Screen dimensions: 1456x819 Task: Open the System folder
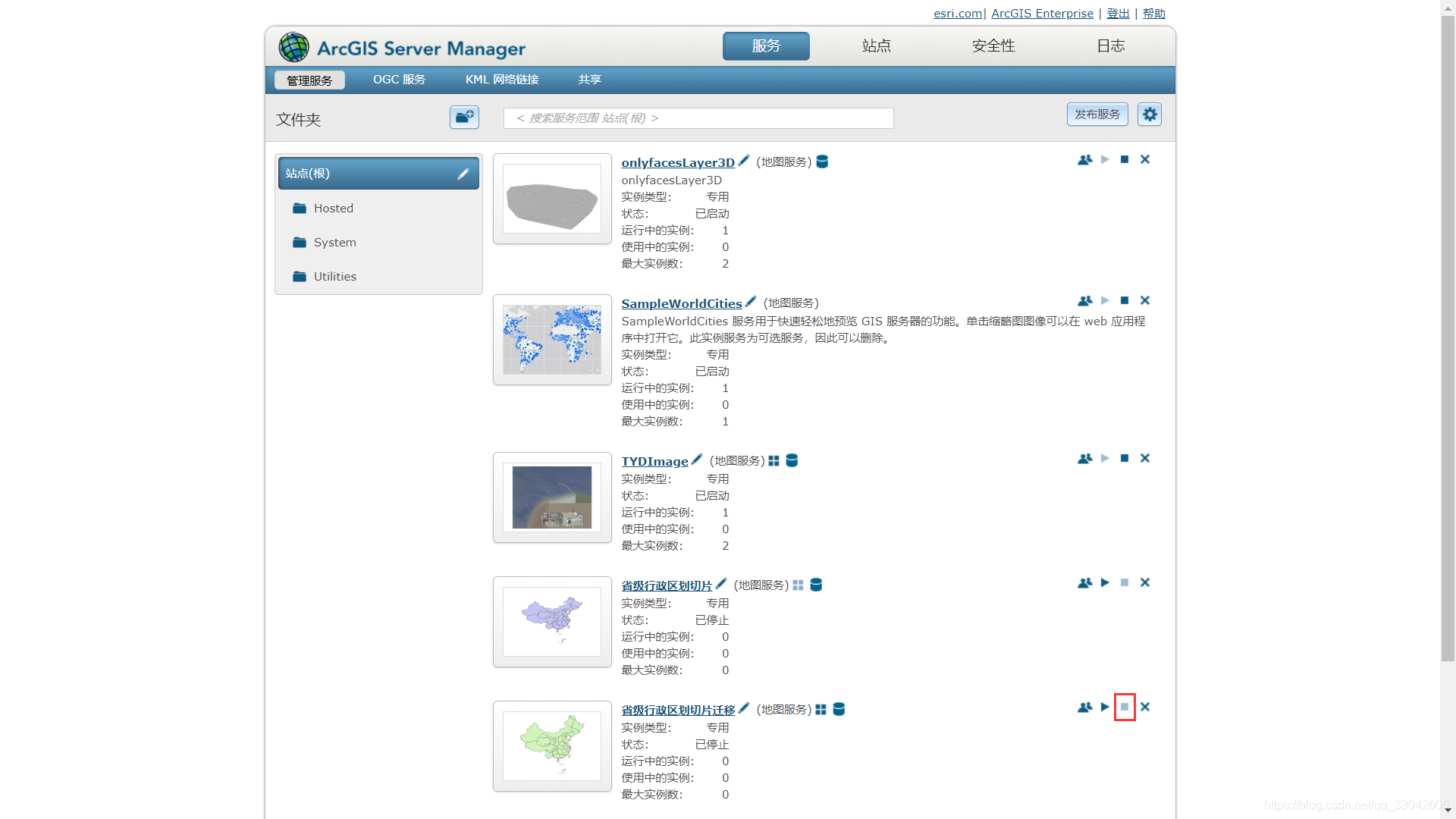(334, 243)
